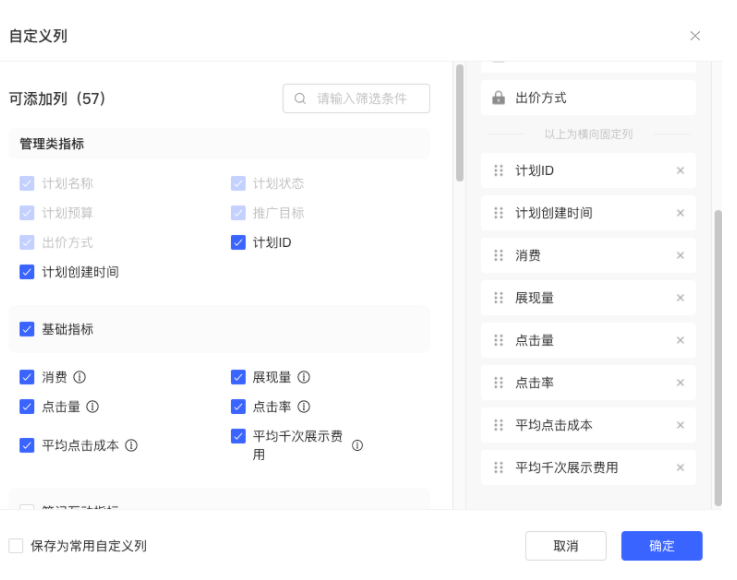This screenshot has width=737, height=580.
Task: Grab the drag handle for 计划ID
Action: [498, 171]
